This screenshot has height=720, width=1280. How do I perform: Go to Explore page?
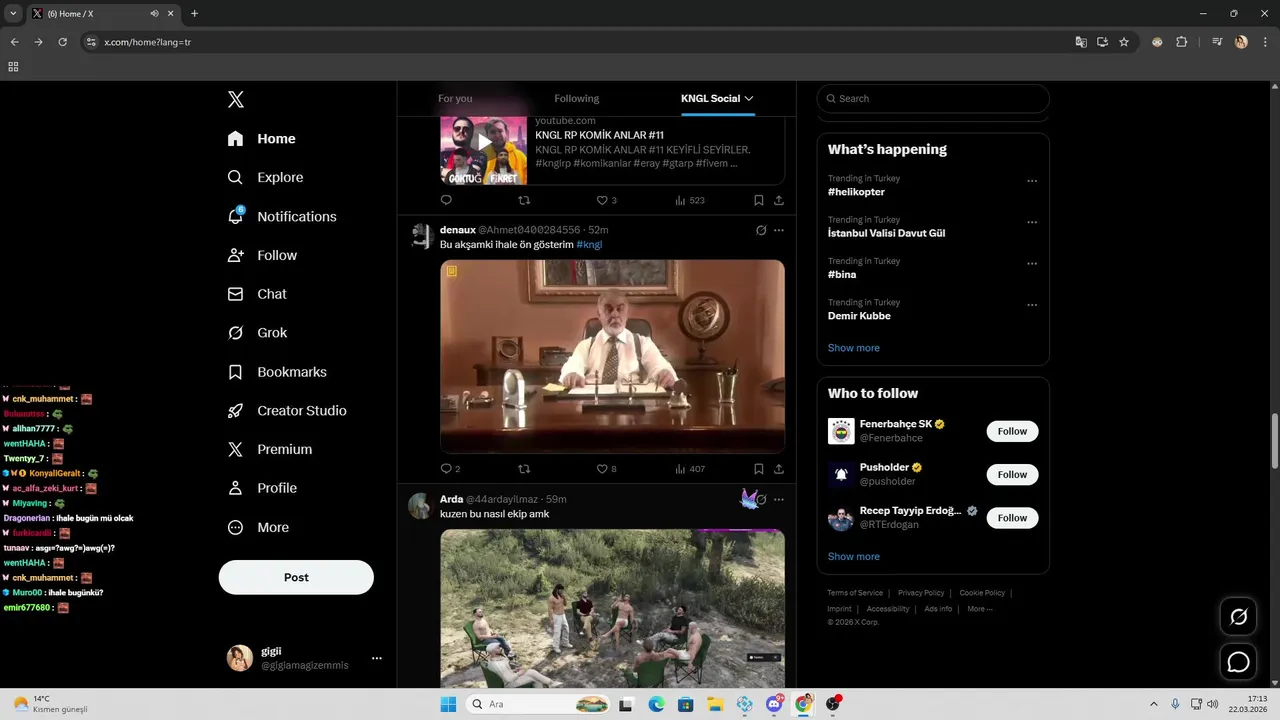pyautogui.click(x=265, y=177)
